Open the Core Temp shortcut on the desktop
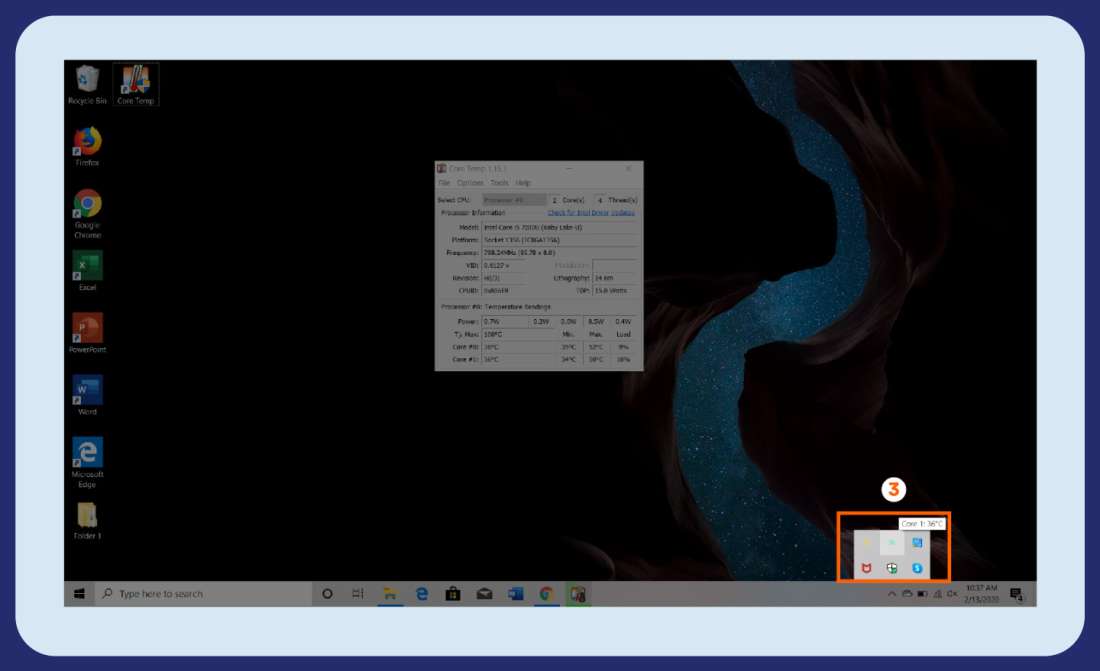Viewport: 1100px width, 671px height. (x=136, y=78)
